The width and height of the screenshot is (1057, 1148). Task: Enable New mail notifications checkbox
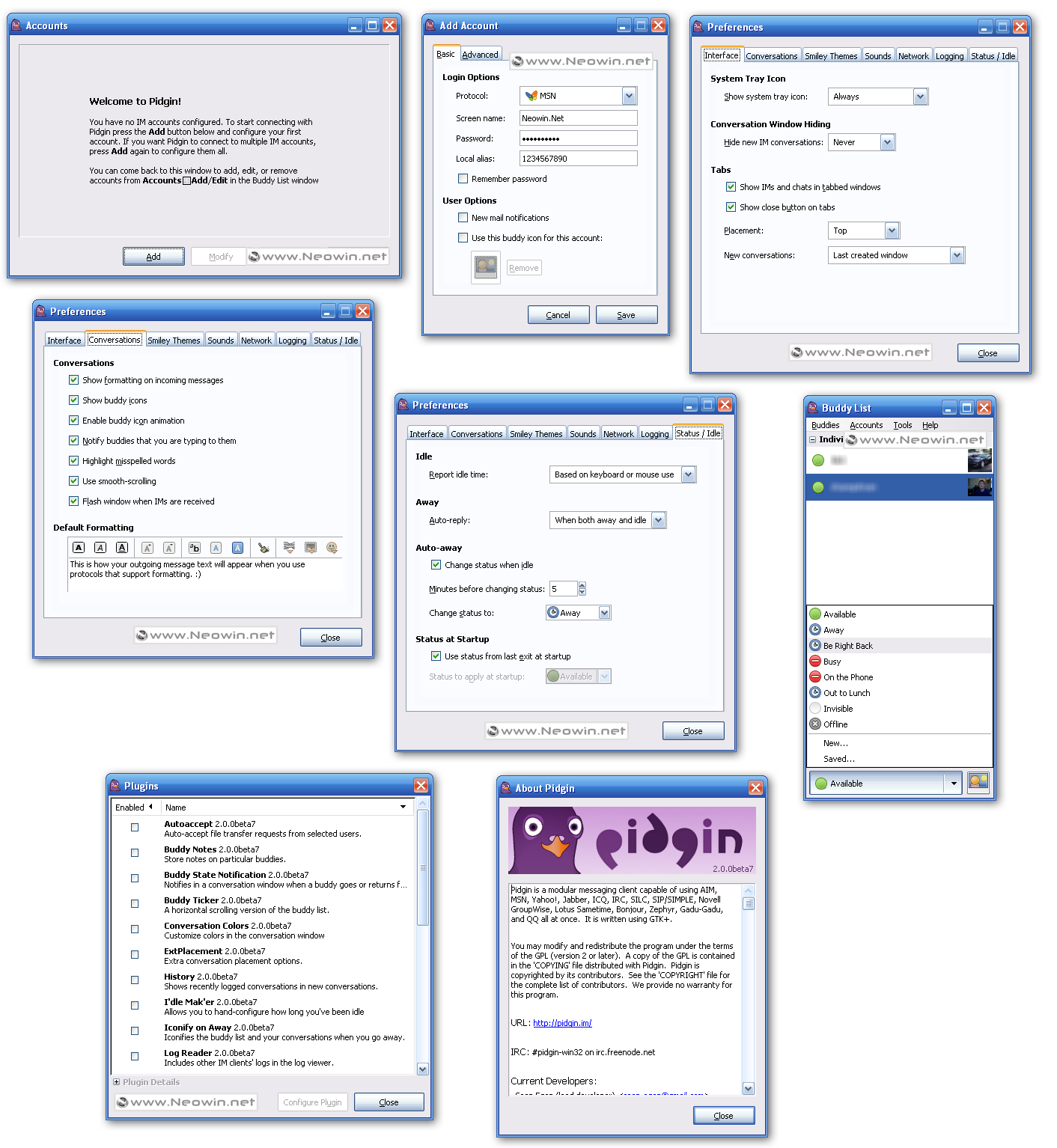pyautogui.click(x=463, y=218)
